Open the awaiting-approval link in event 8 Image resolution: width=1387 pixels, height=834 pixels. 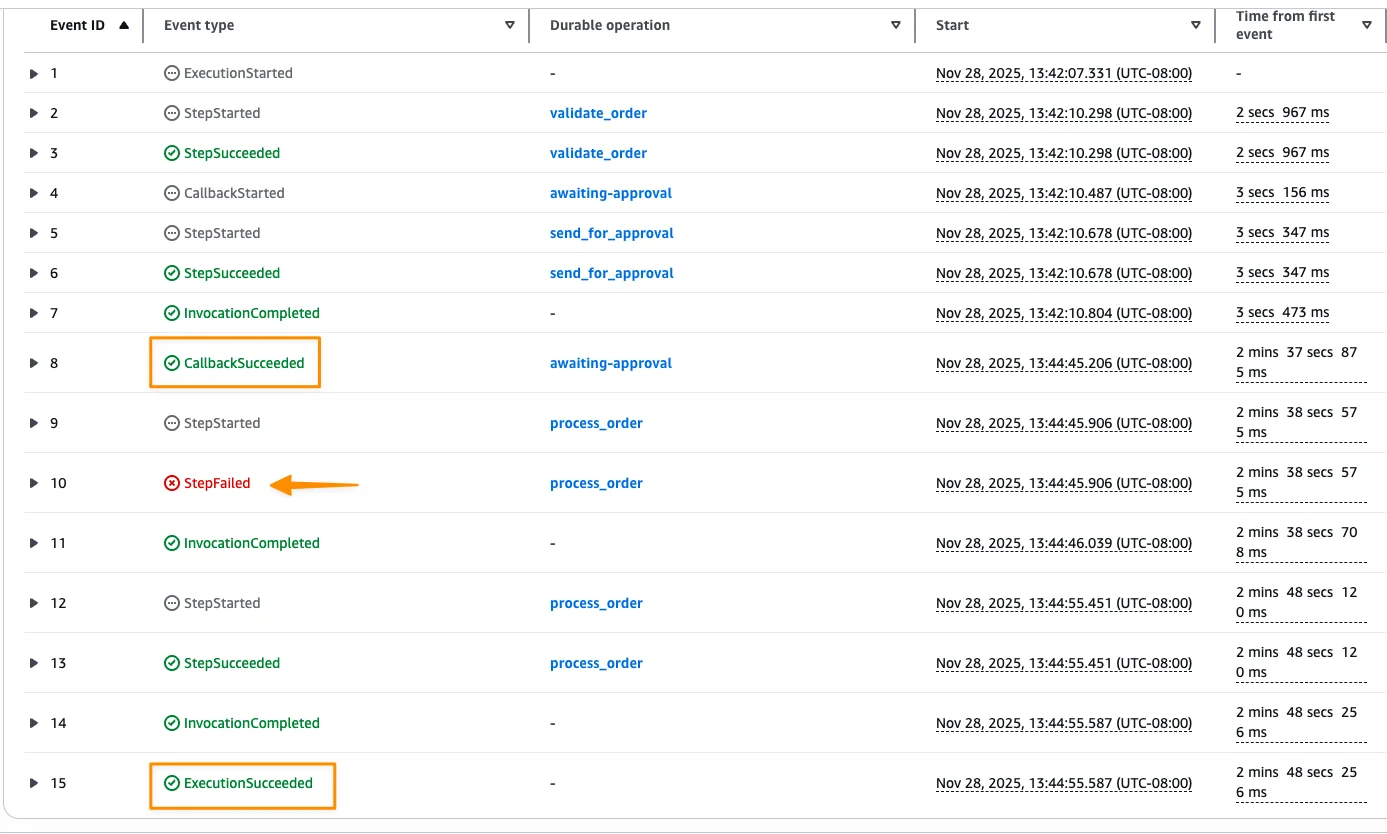[x=610, y=363]
